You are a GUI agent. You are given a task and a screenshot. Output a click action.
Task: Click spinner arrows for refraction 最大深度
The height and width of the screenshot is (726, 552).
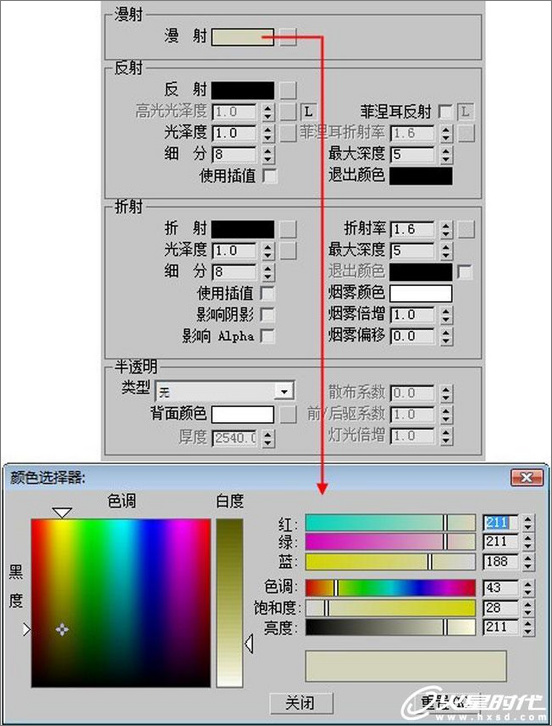445,250
